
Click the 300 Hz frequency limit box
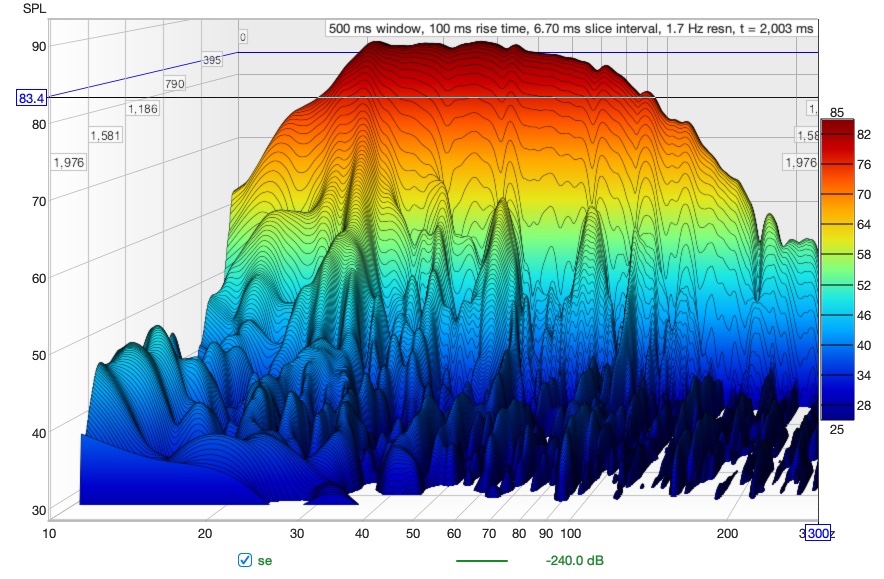pos(817,533)
